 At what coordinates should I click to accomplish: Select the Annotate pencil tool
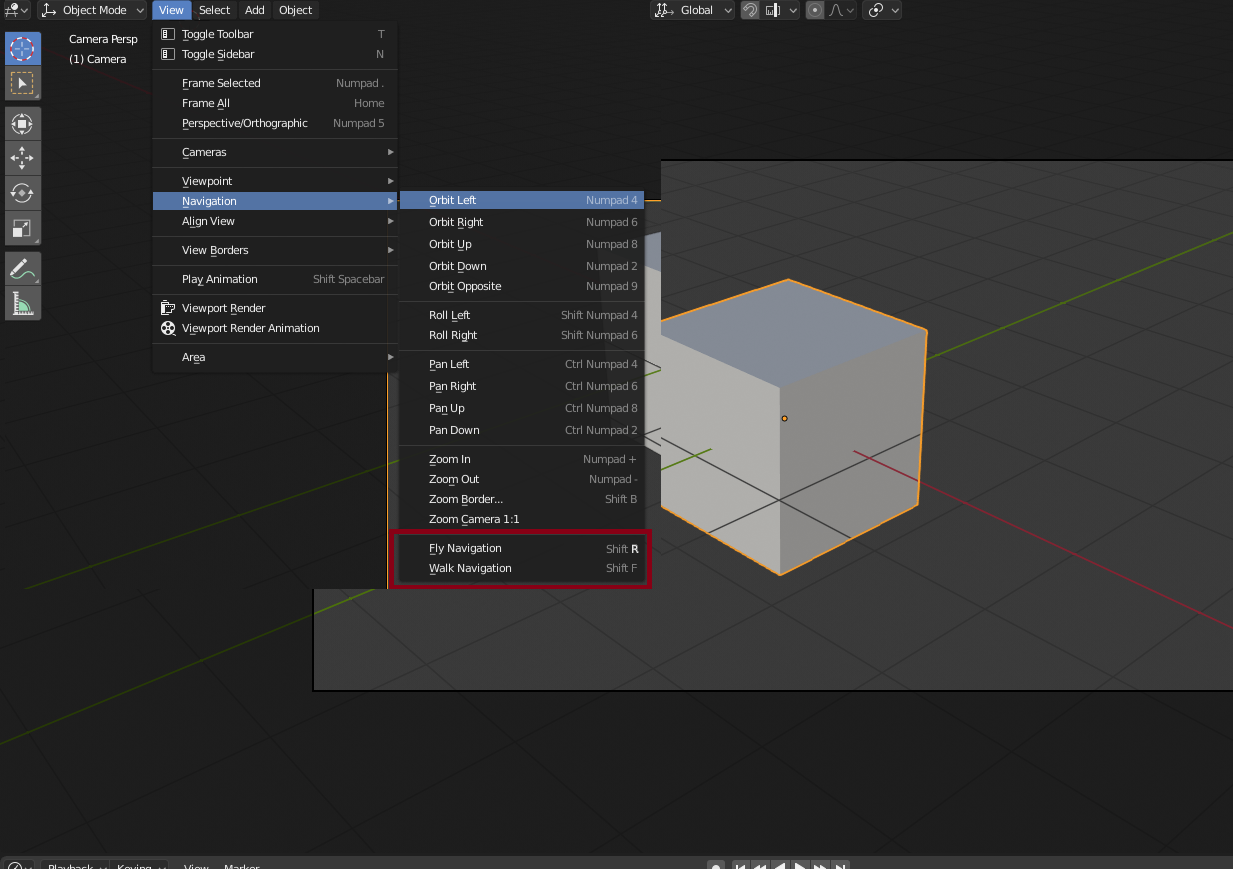[x=22, y=268]
